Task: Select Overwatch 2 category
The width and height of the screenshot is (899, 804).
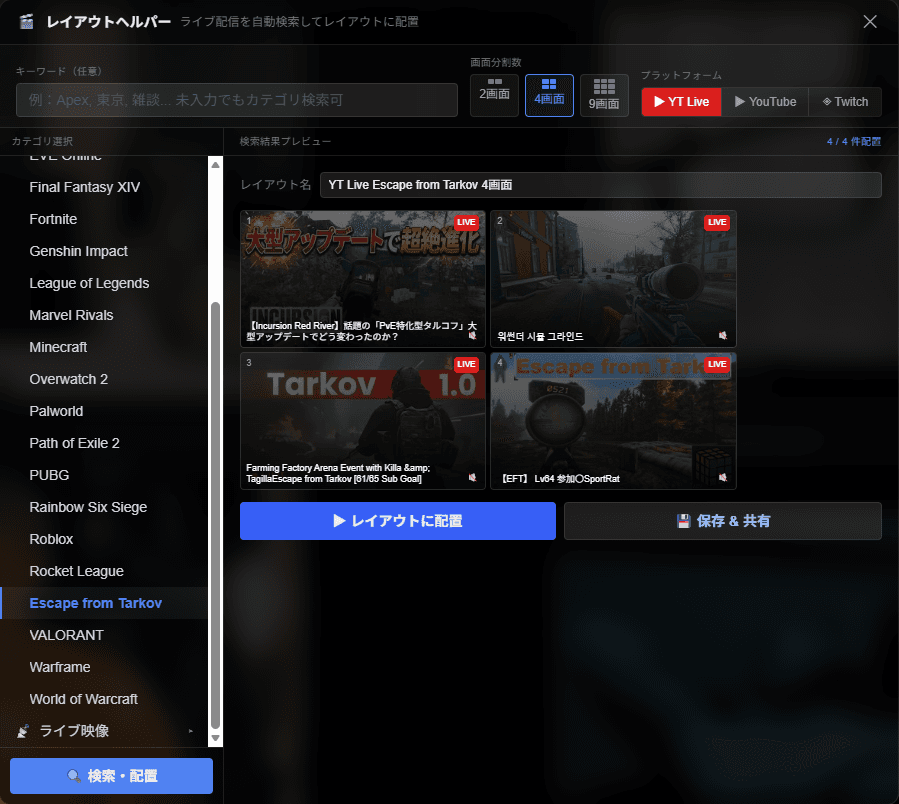Action: (x=104, y=379)
